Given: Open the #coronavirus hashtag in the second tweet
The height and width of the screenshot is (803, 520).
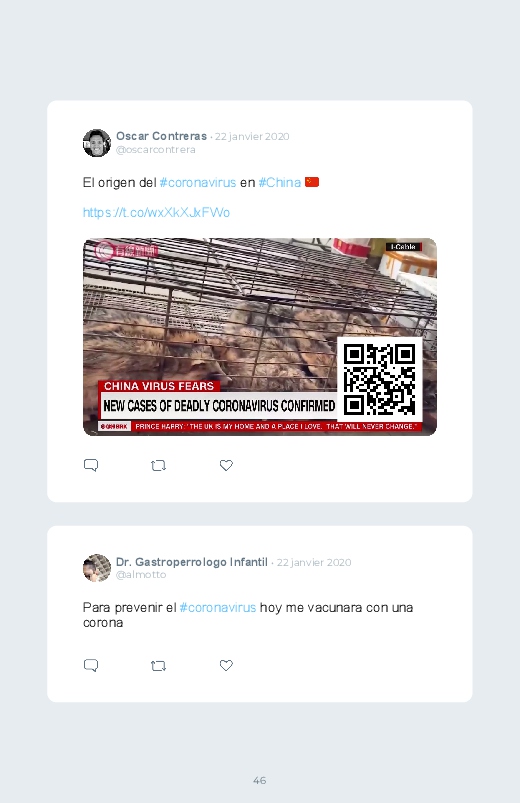Looking at the screenshot, I should point(218,608).
